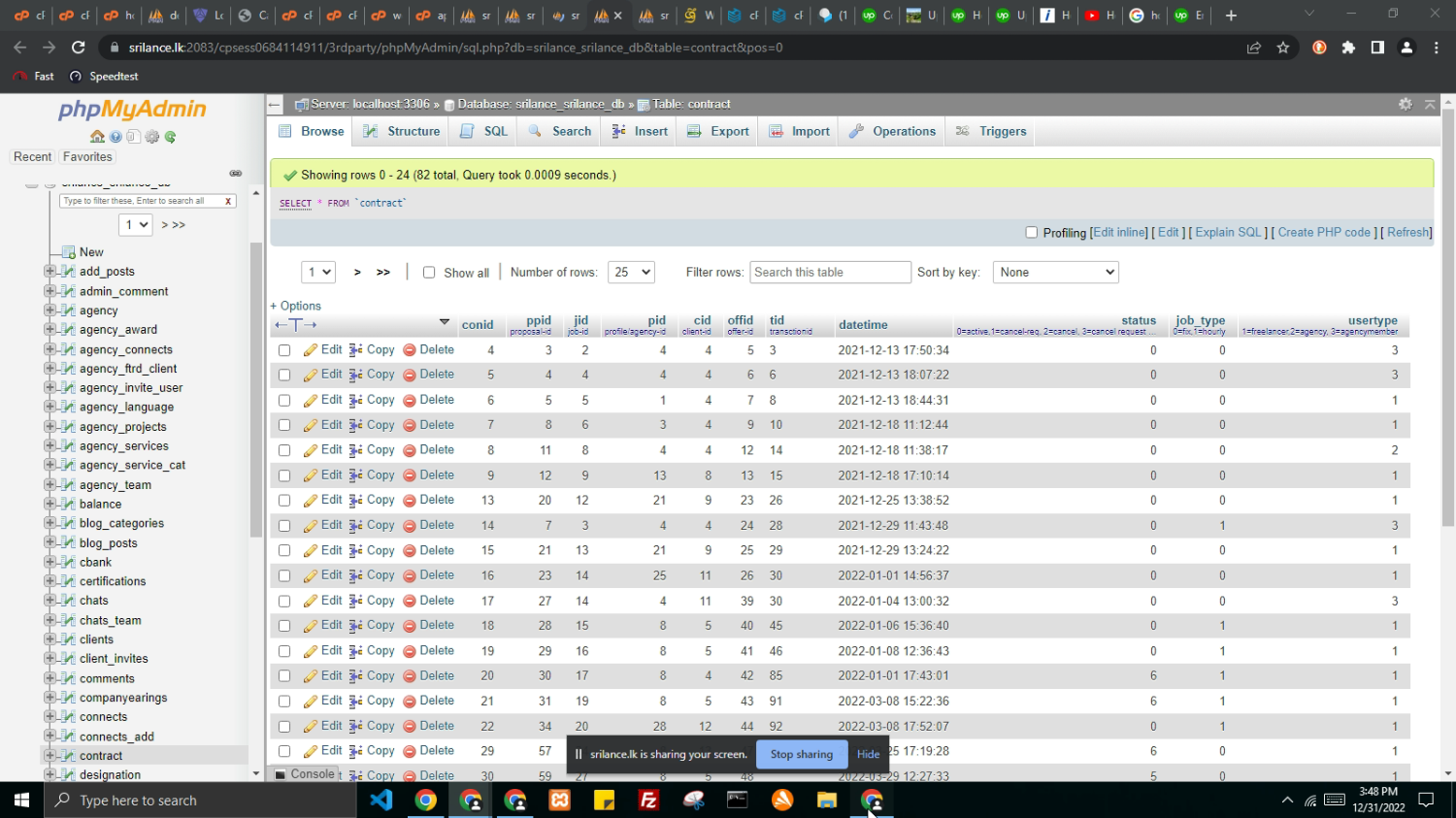
Task: Open the Number of rows dropdown
Action: click(631, 273)
